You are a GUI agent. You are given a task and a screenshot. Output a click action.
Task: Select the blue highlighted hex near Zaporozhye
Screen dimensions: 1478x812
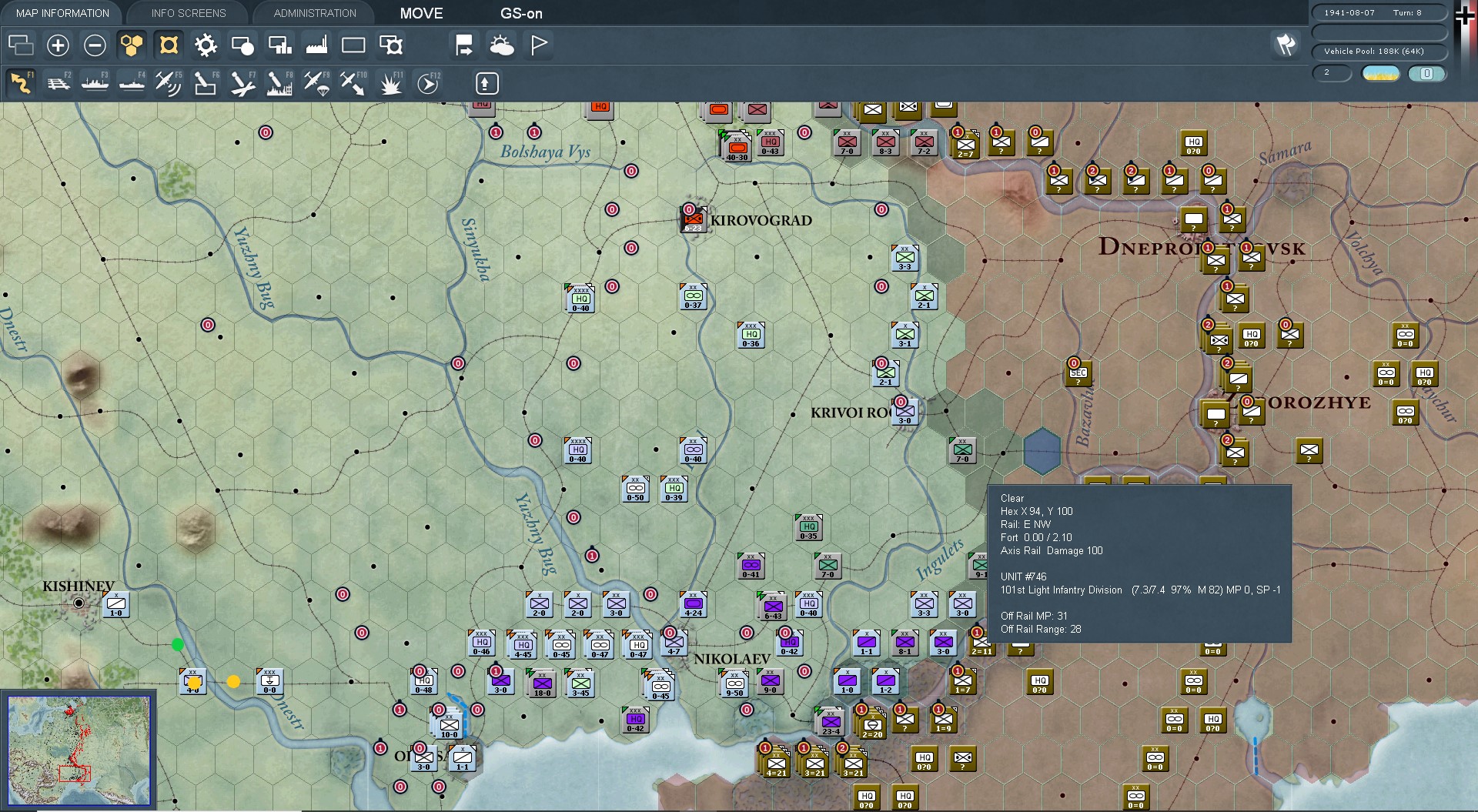[1042, 451]
